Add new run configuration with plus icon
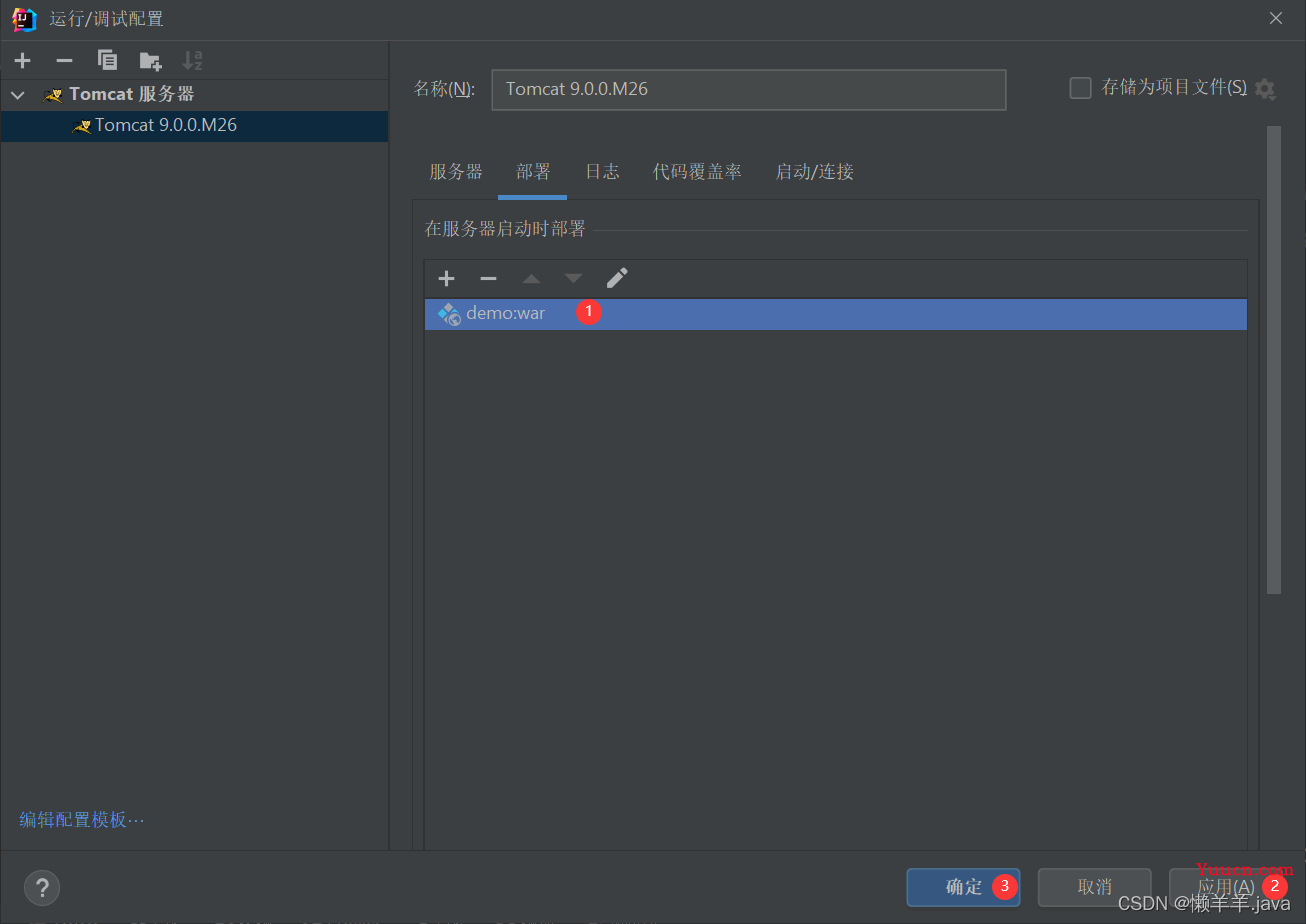 click(x=22, y=61)
